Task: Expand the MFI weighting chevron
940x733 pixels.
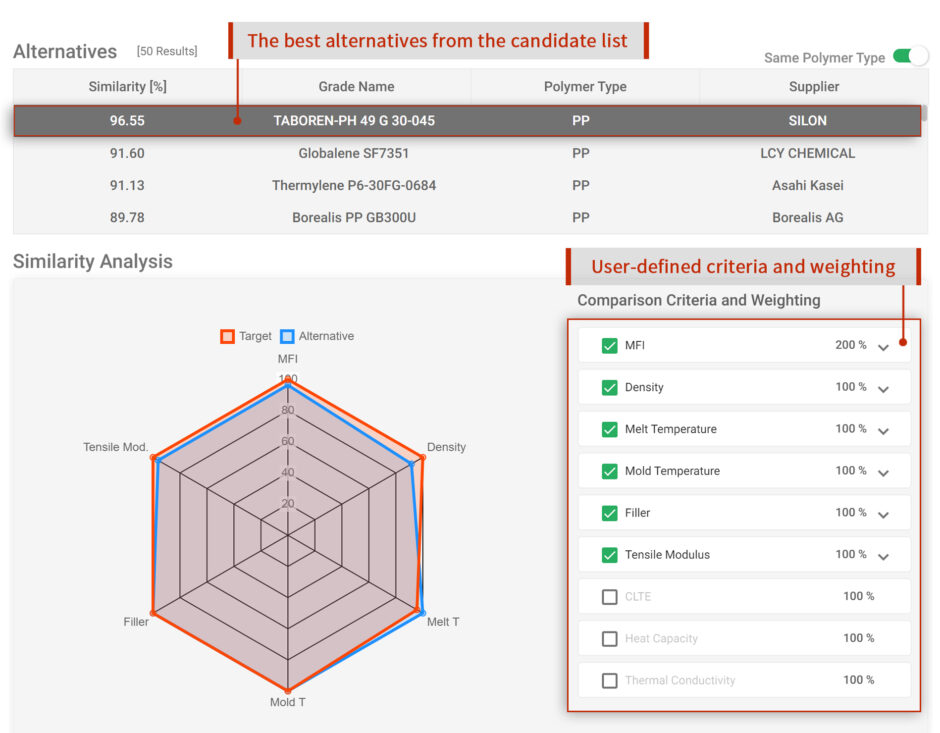Action: coord(883,347)
